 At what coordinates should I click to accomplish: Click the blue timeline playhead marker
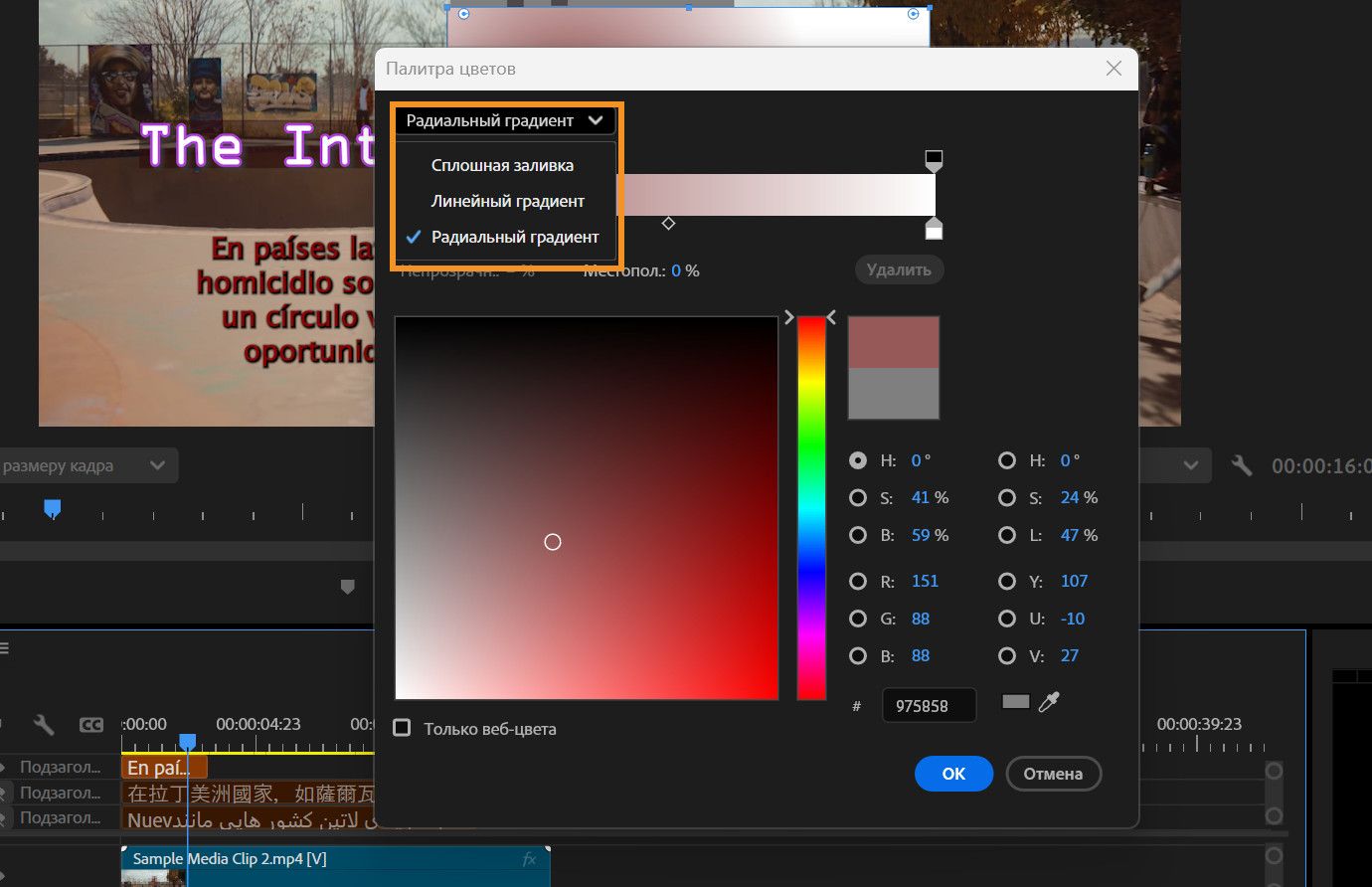click(x=187, y=742)
